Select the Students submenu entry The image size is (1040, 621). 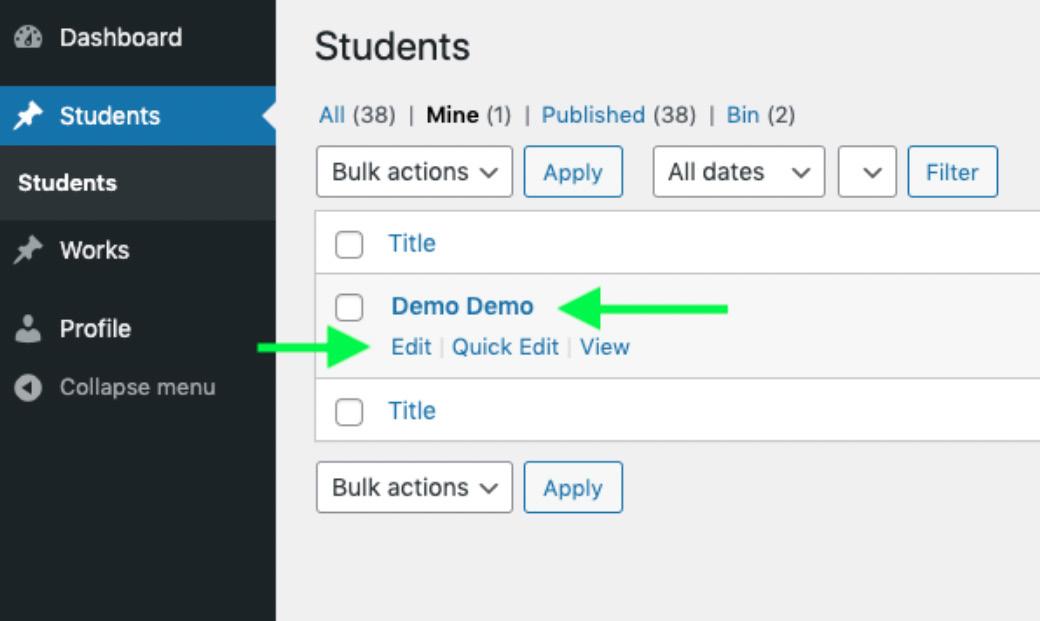pyautogui.click(x=66, y=183)
